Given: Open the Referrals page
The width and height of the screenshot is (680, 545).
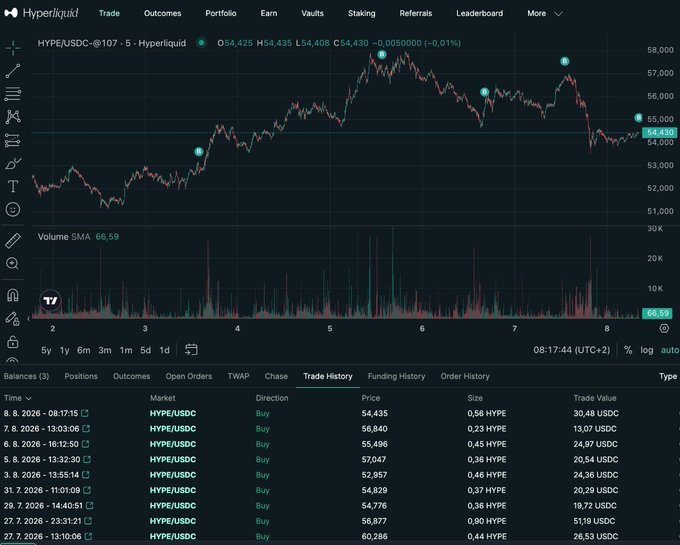Looking at the screenshot, I should coord(416,13).
